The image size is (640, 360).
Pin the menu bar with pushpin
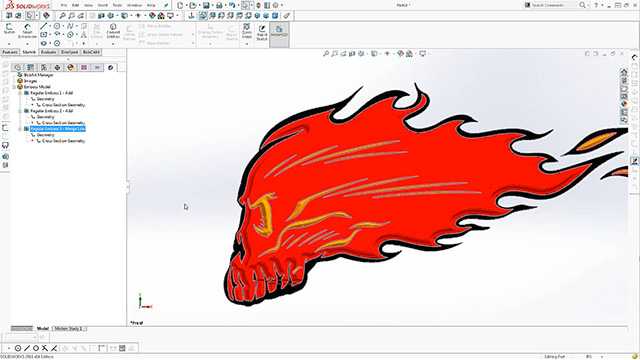tap(166, 5)
